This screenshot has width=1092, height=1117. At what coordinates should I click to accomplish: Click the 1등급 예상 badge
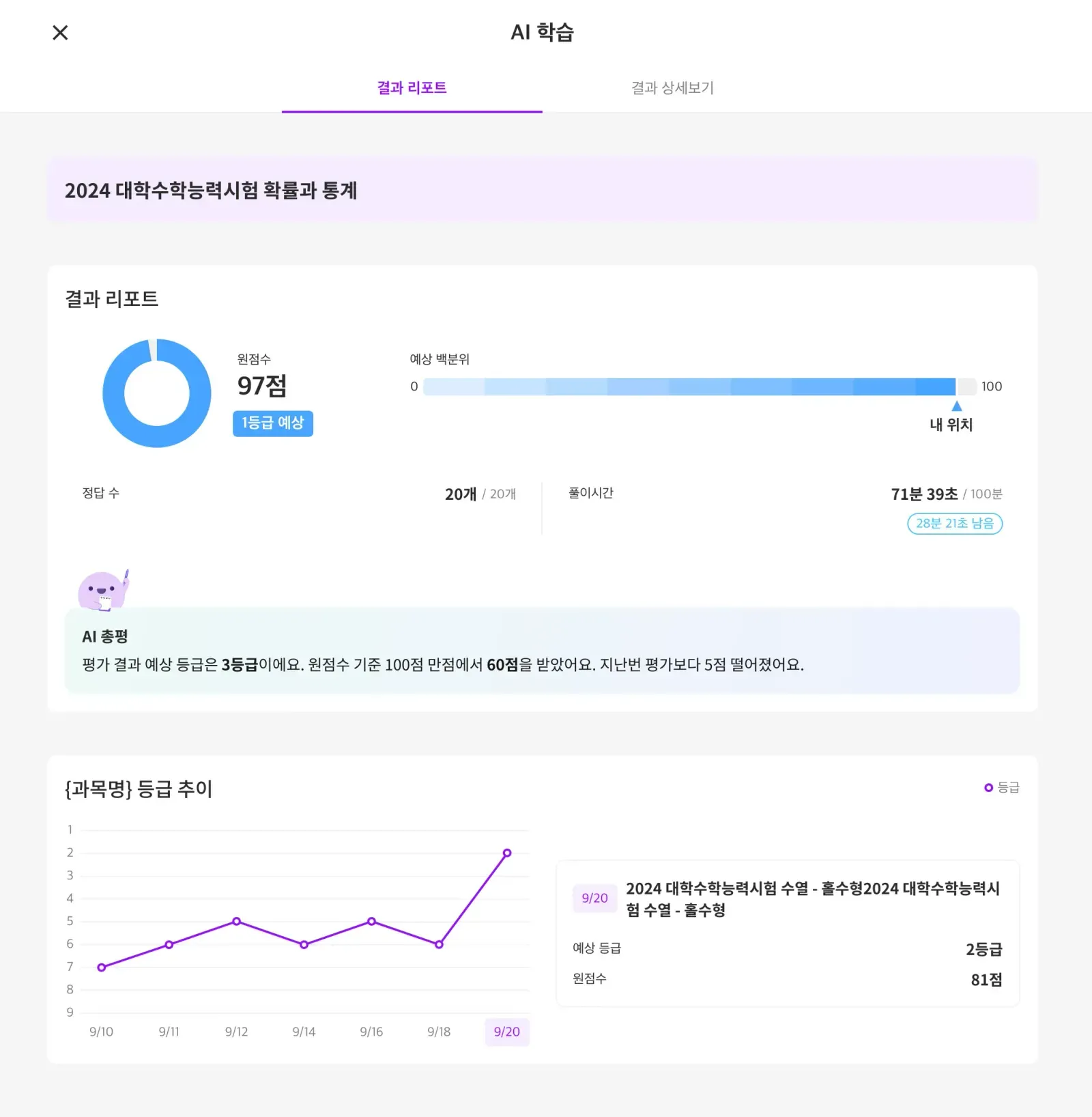coord(273,423)
